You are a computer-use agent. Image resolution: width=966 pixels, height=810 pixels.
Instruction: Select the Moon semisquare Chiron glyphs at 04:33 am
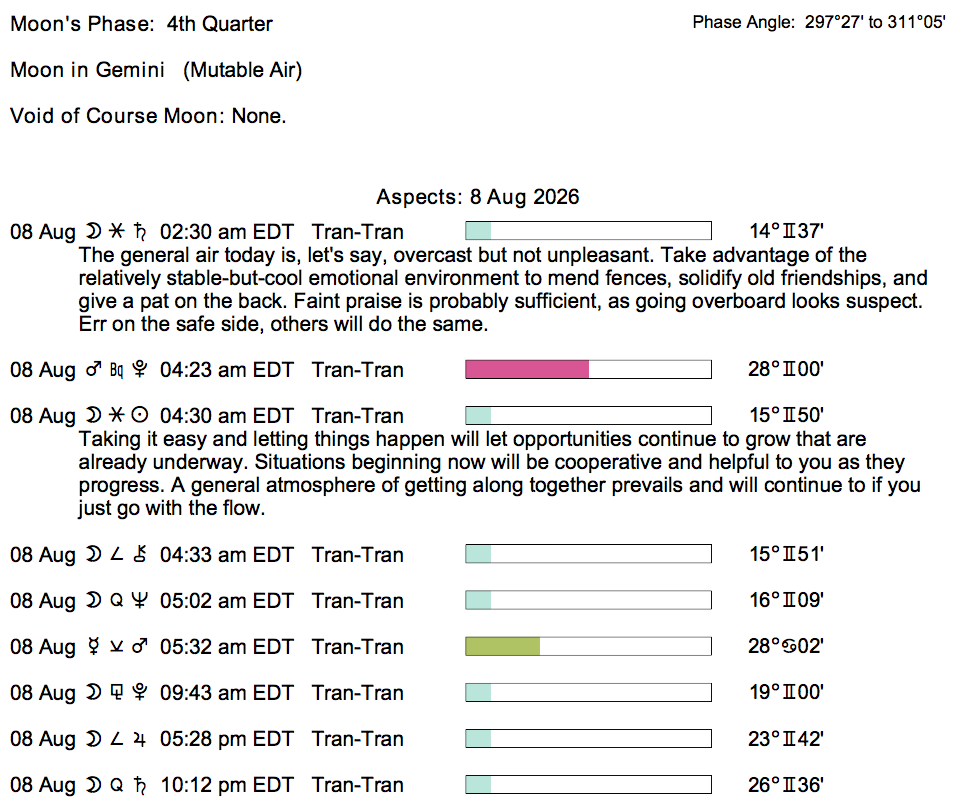coord(116,554)
